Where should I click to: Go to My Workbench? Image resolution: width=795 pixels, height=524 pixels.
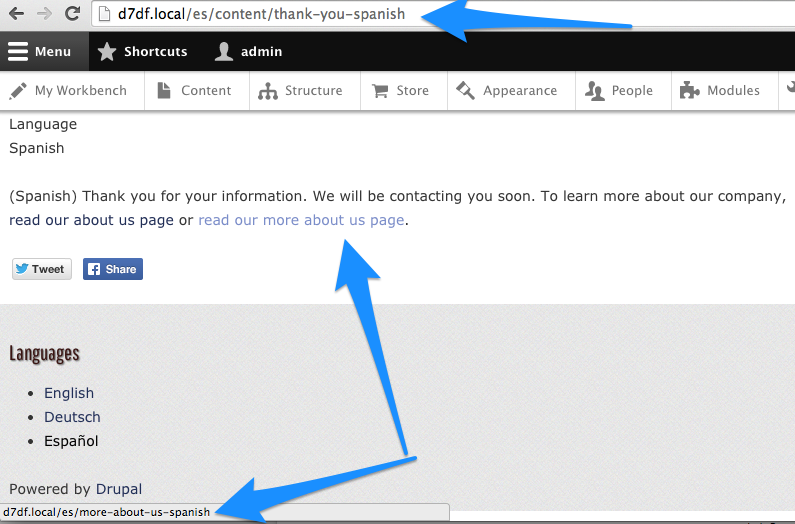pyautogui.click(x=72, y=91)
